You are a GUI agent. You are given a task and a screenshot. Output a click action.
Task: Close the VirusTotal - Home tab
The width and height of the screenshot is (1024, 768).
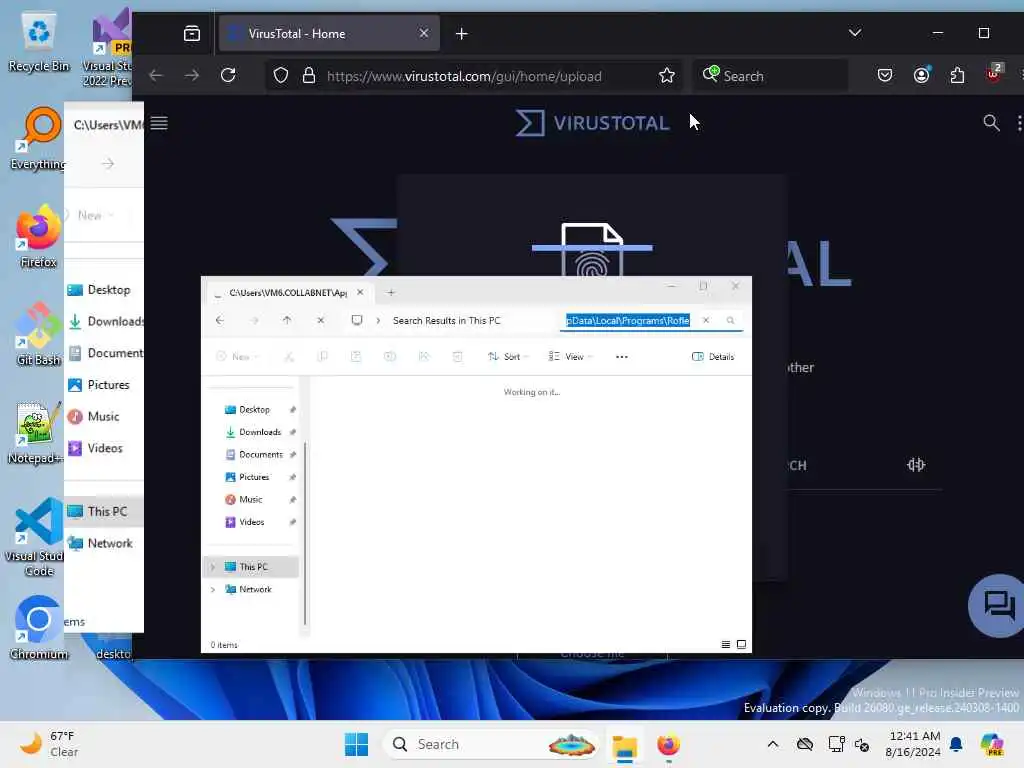click(424, 33)
